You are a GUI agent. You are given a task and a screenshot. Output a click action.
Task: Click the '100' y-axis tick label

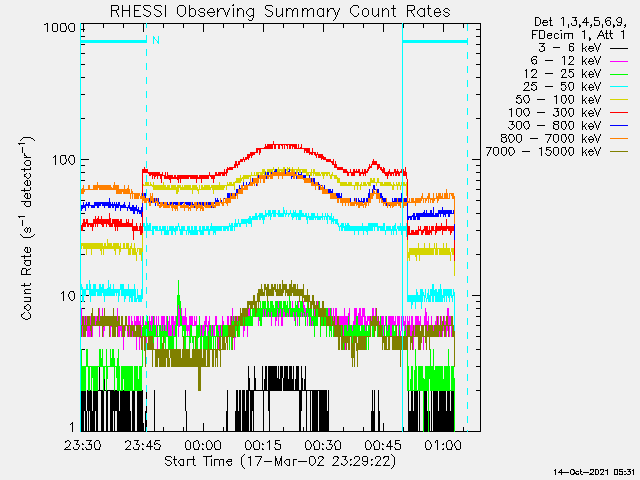click(x=64, y=160)
